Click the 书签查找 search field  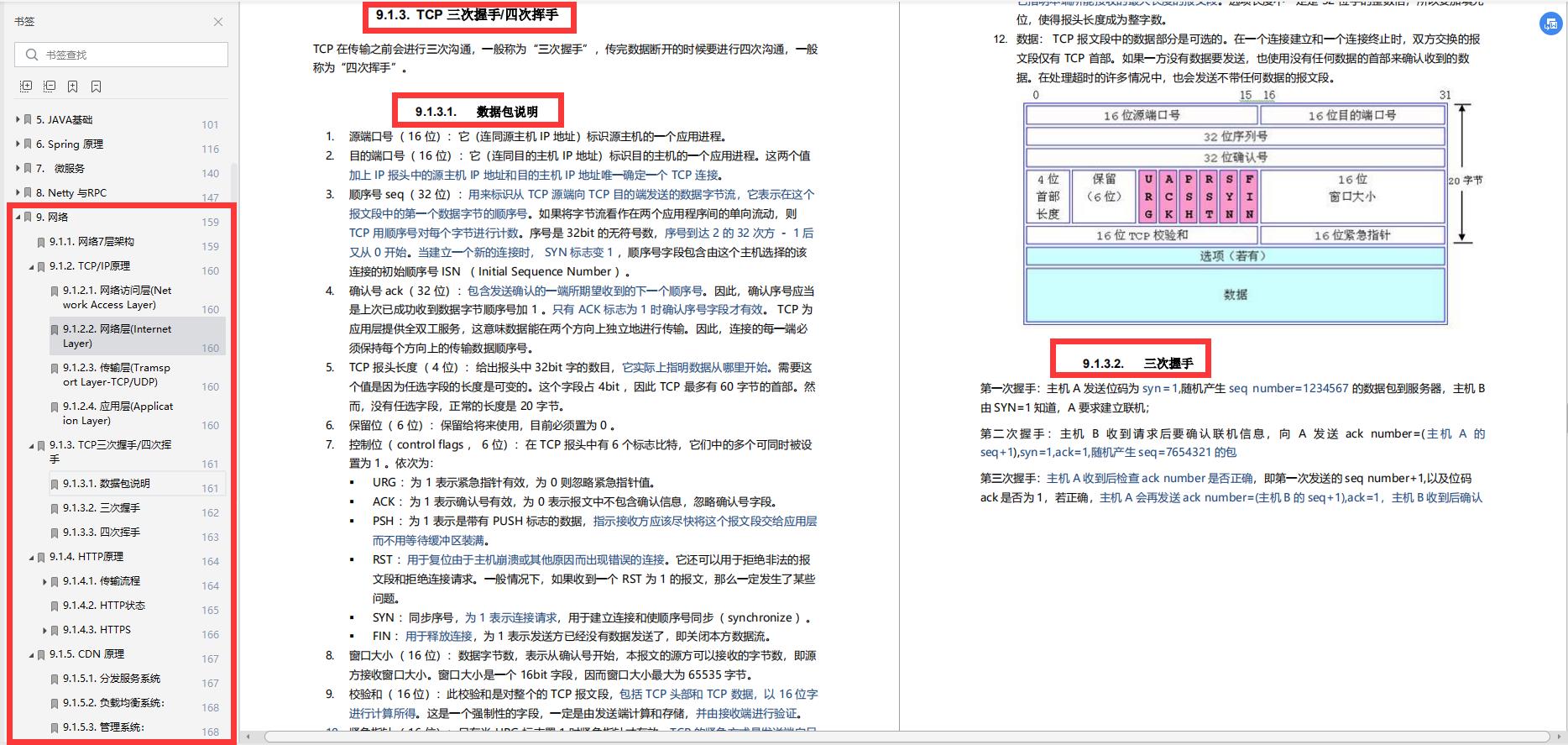[x=121, y=55]
